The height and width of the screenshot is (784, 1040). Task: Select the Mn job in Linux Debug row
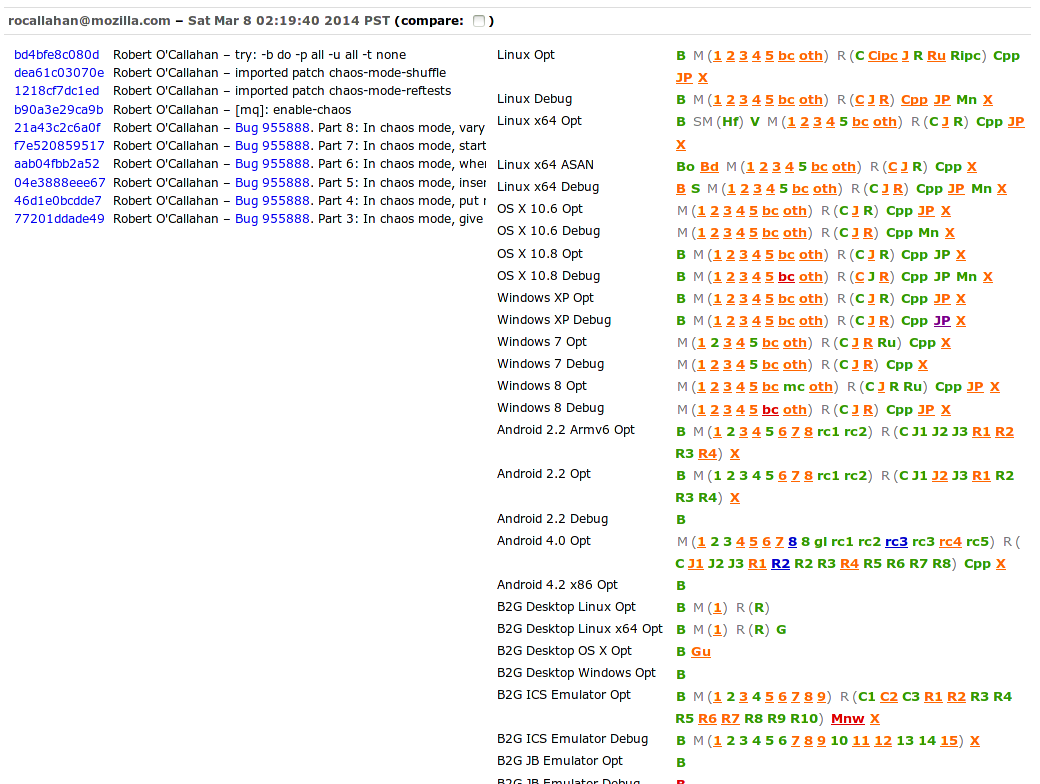(966, 99)
